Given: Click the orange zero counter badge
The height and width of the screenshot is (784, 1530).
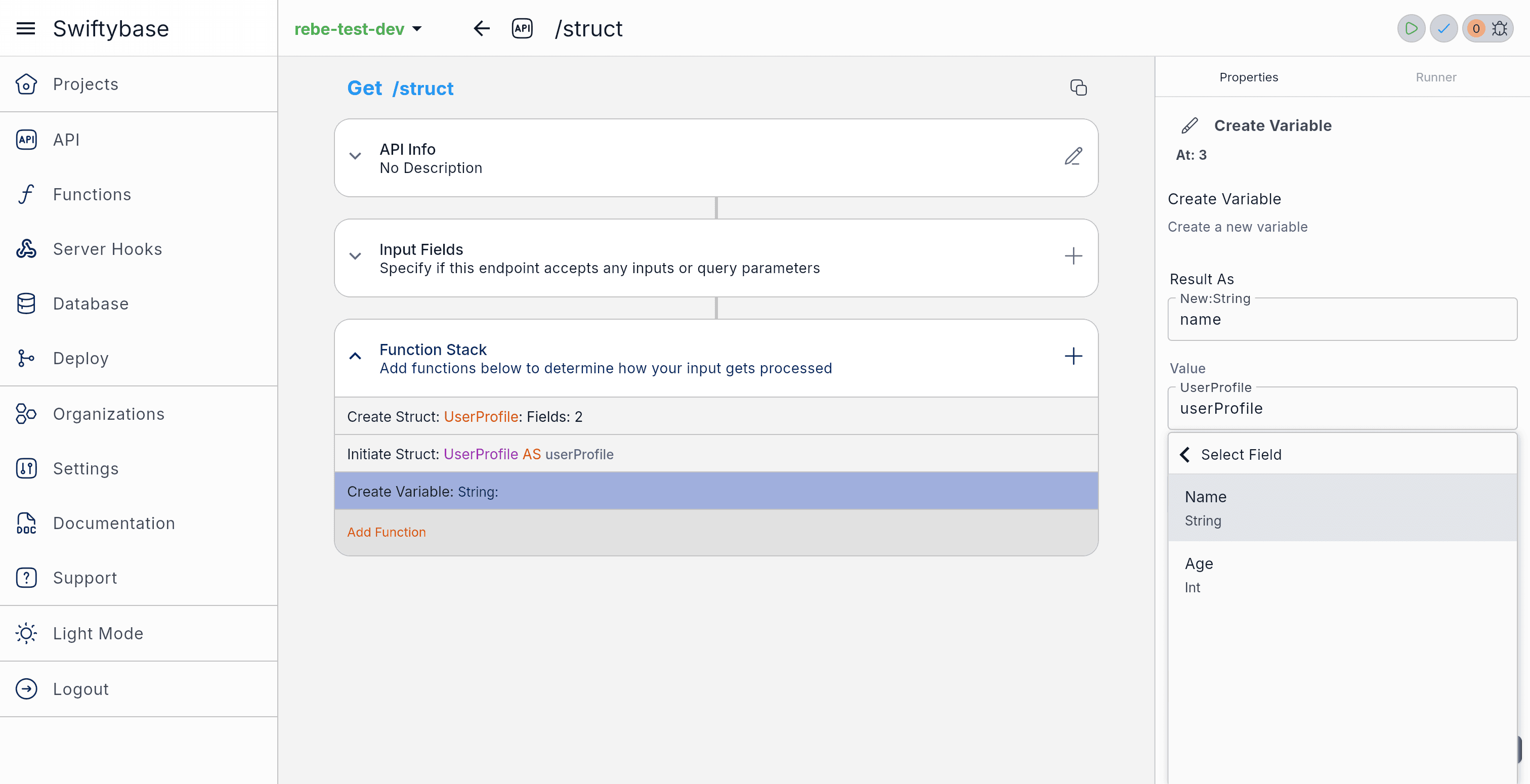Looking at the screenshot, I should tap(1476, 28).
